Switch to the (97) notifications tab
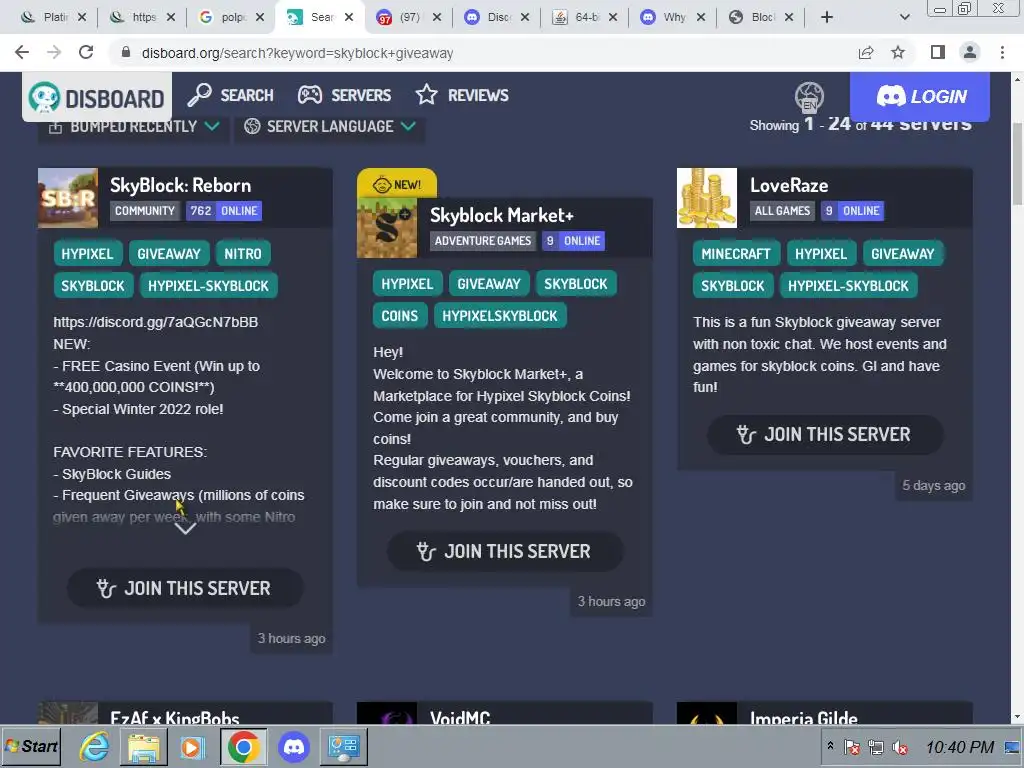Screen dimensions: 1024x768 click(409, 17)
